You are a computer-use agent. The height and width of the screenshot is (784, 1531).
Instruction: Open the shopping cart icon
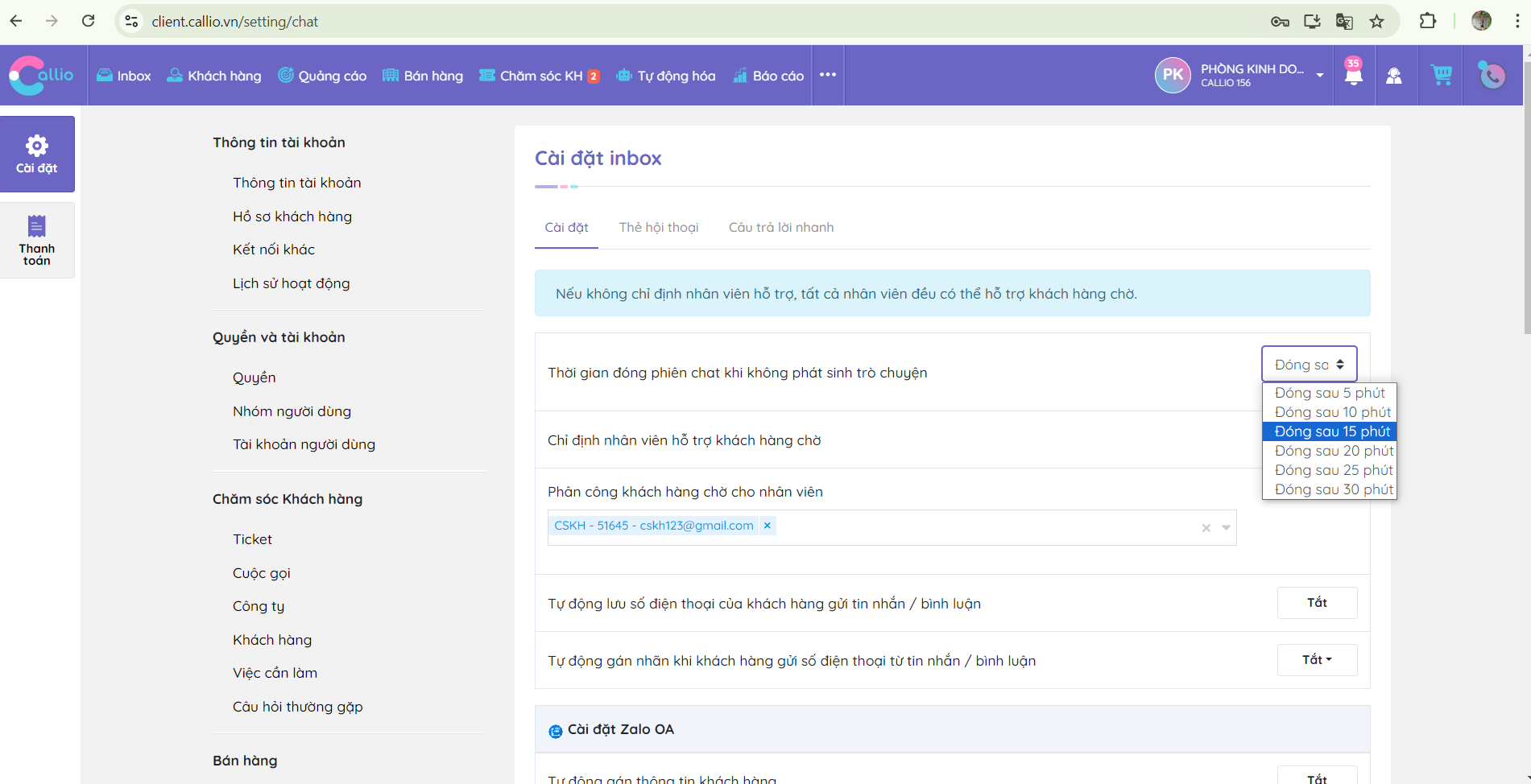[1442, 75]
